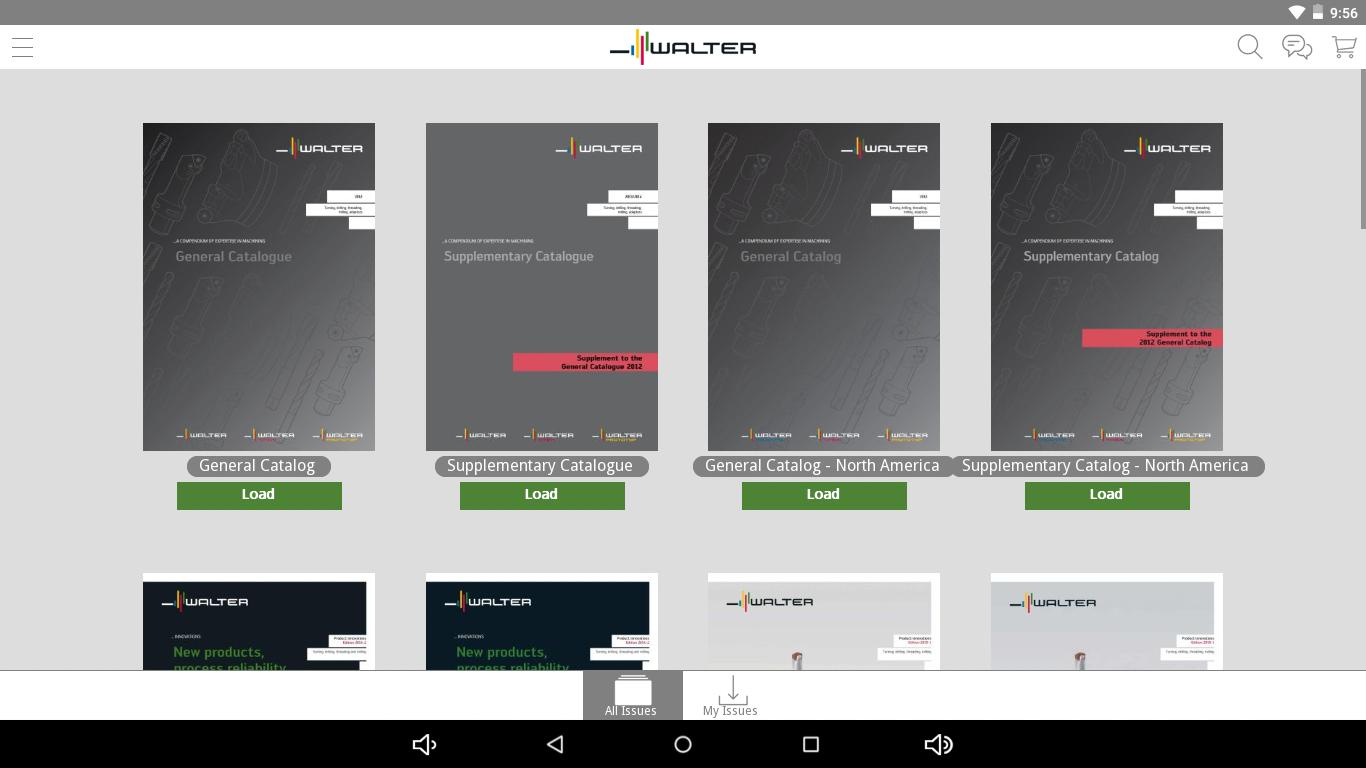Click the vertical scrollbar on right edge
The image size is (1366, 768).
click(1362, 150)
